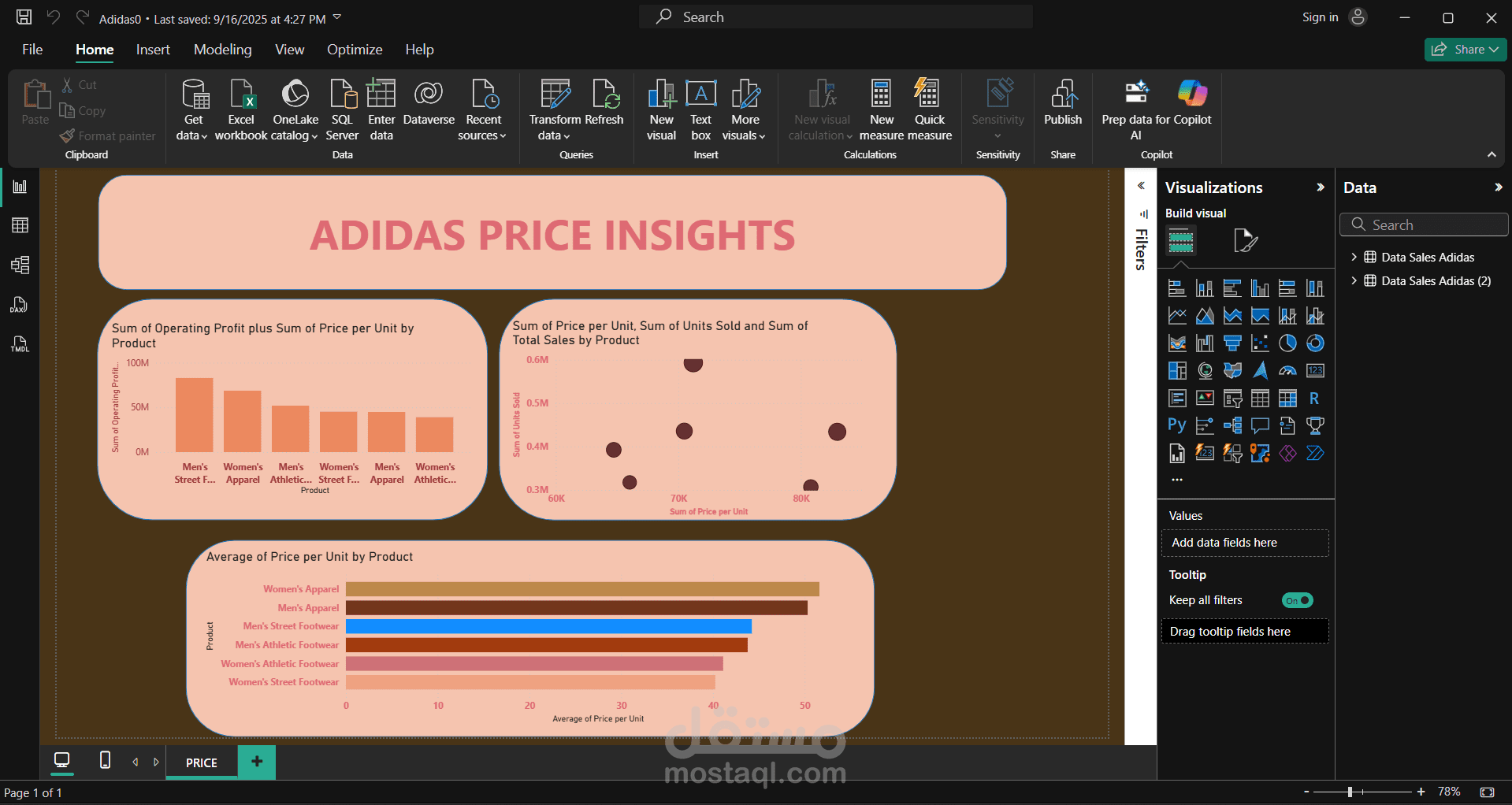Open the OneLake catalog

pyautogui.click(x=295, y=110)
